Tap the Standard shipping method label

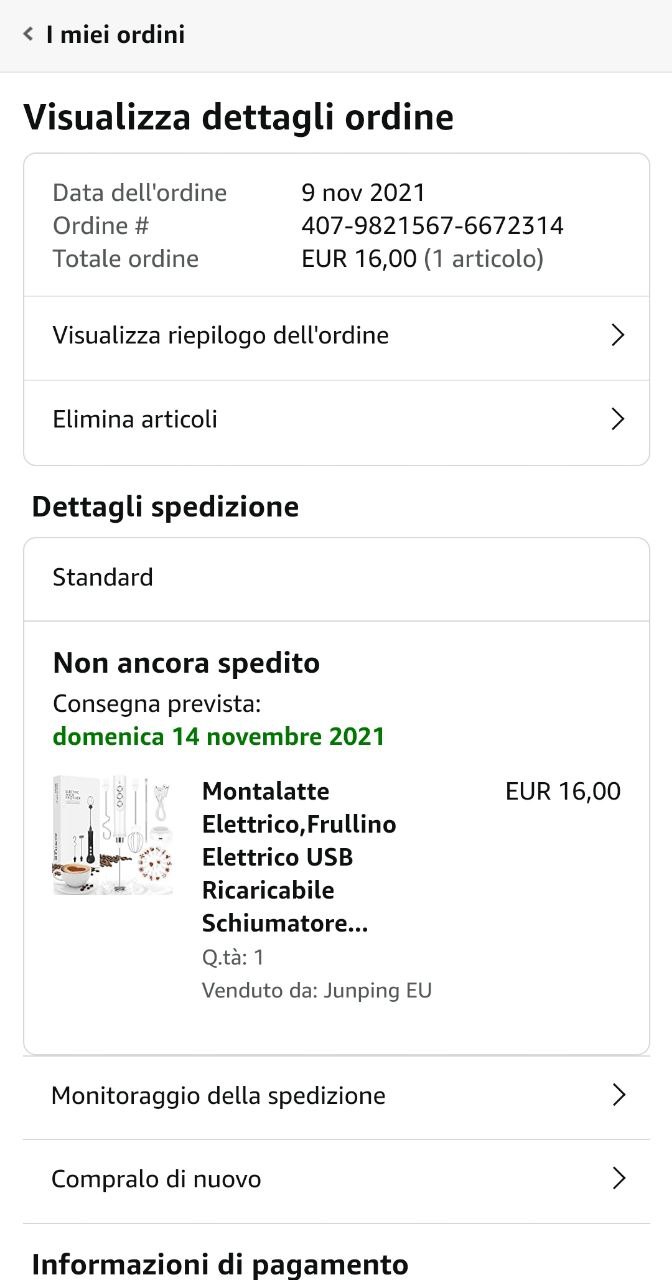pyautogui.click(x=103, y=577)
